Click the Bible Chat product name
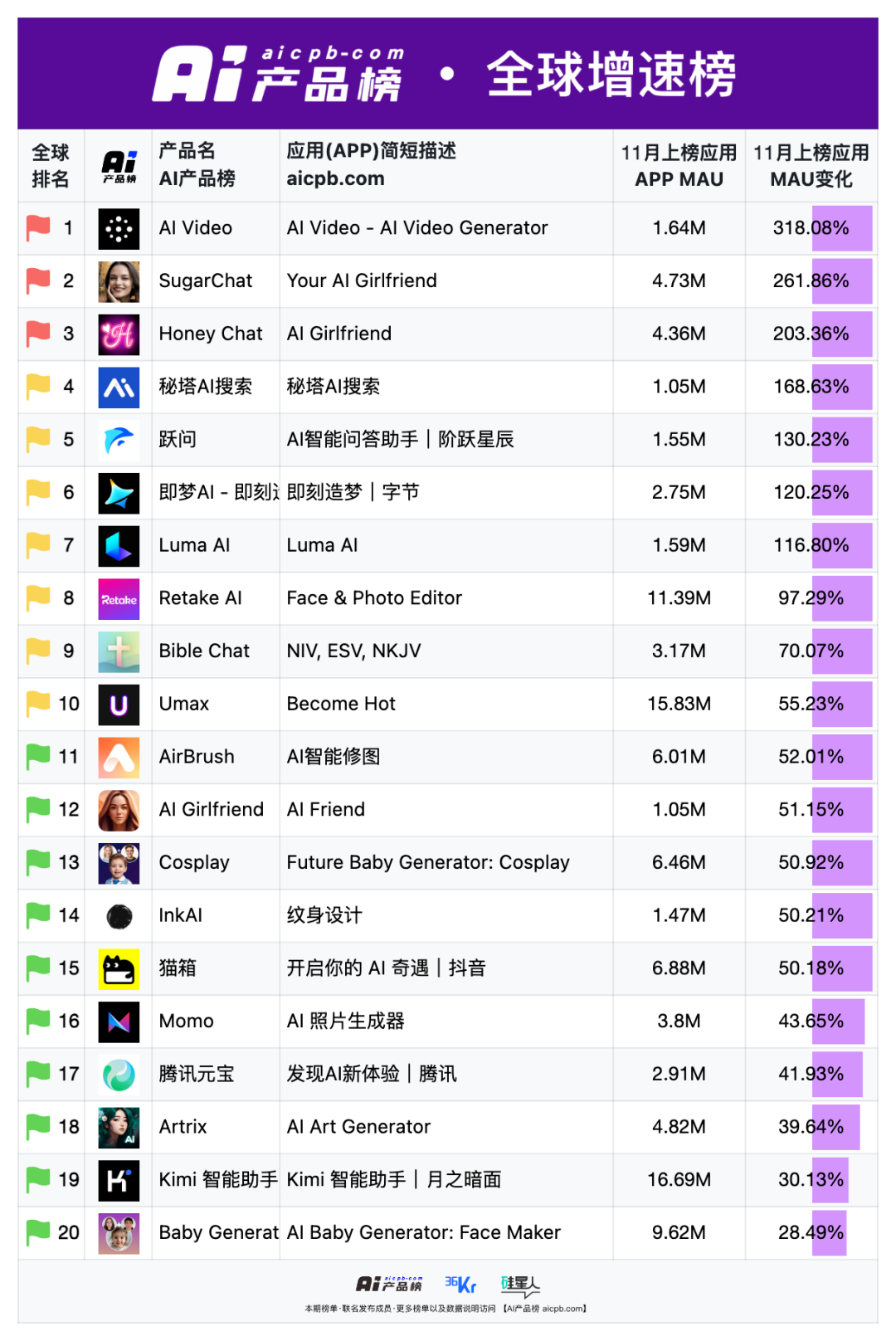896x1341 pixels. [204, 651]
